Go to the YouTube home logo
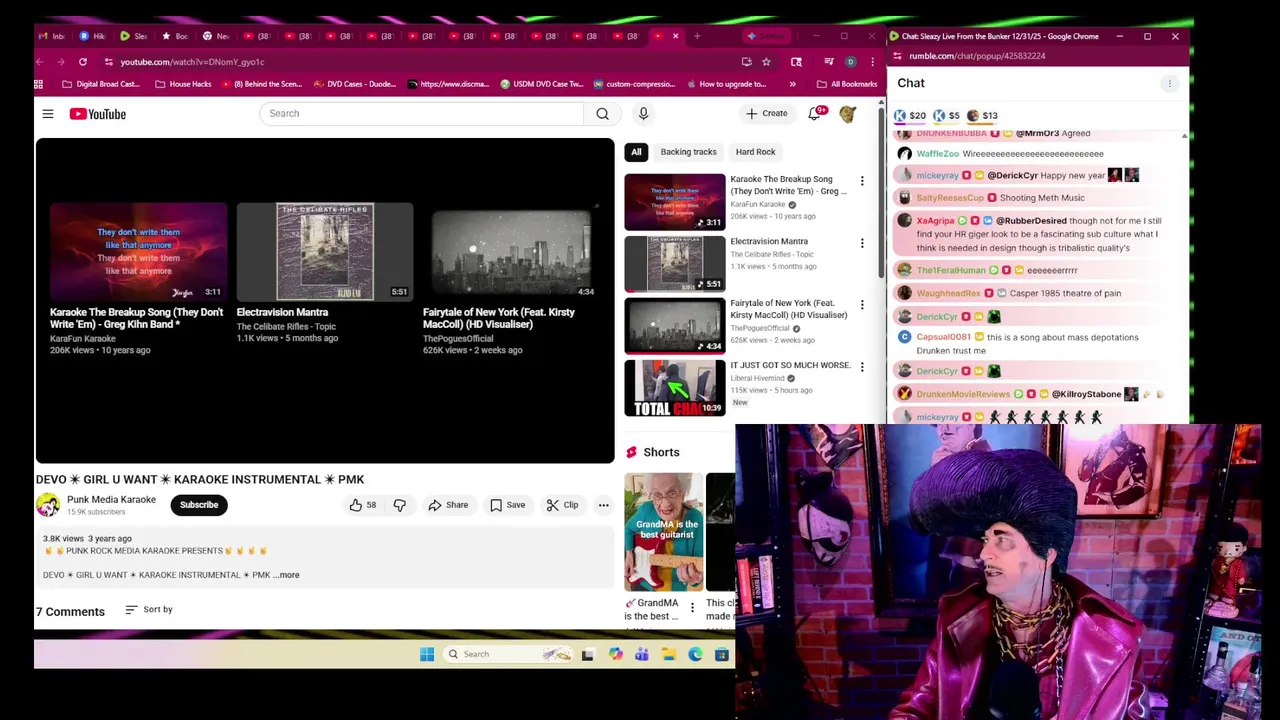The width and height of the screenshot is (1280, 720). 98,114
